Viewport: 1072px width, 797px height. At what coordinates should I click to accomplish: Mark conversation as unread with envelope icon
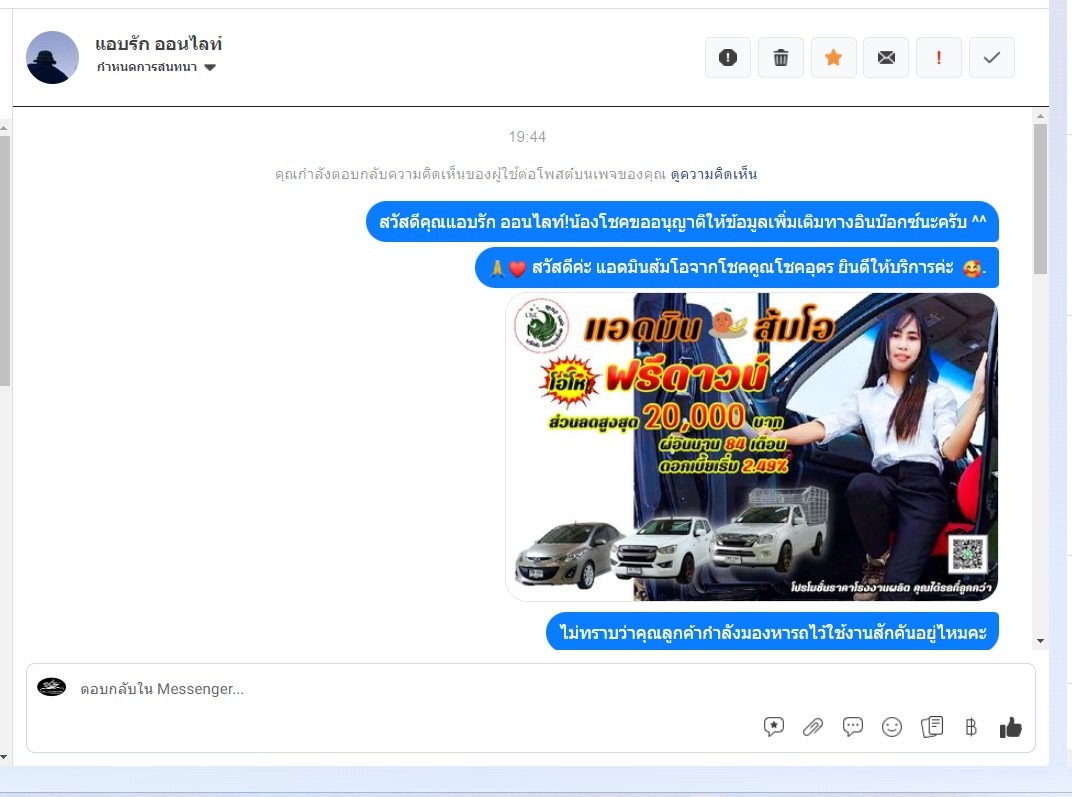(886, 58)
